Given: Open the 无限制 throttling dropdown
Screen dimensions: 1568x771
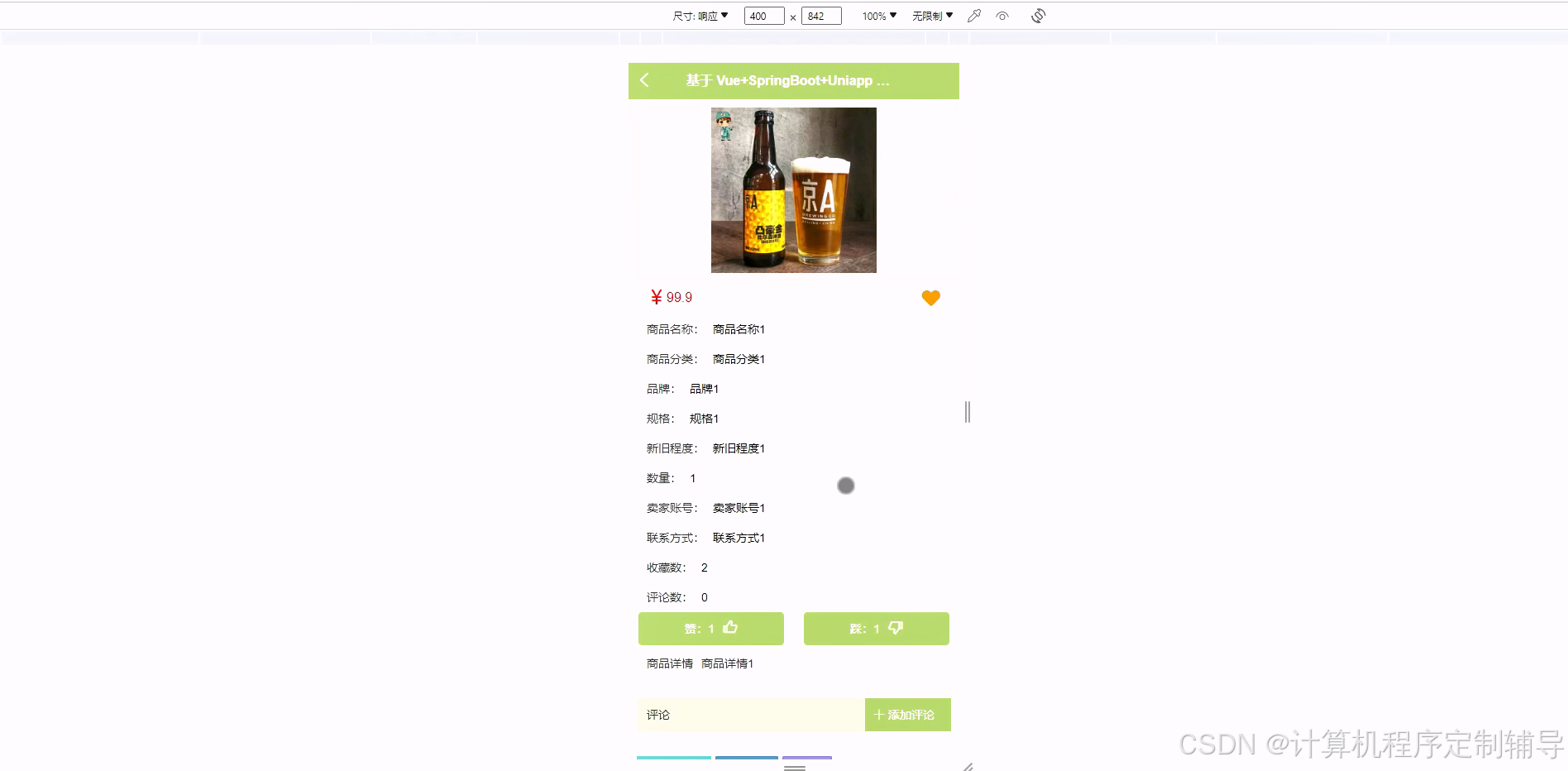Looking at the screenshot, I should (930, 15).
